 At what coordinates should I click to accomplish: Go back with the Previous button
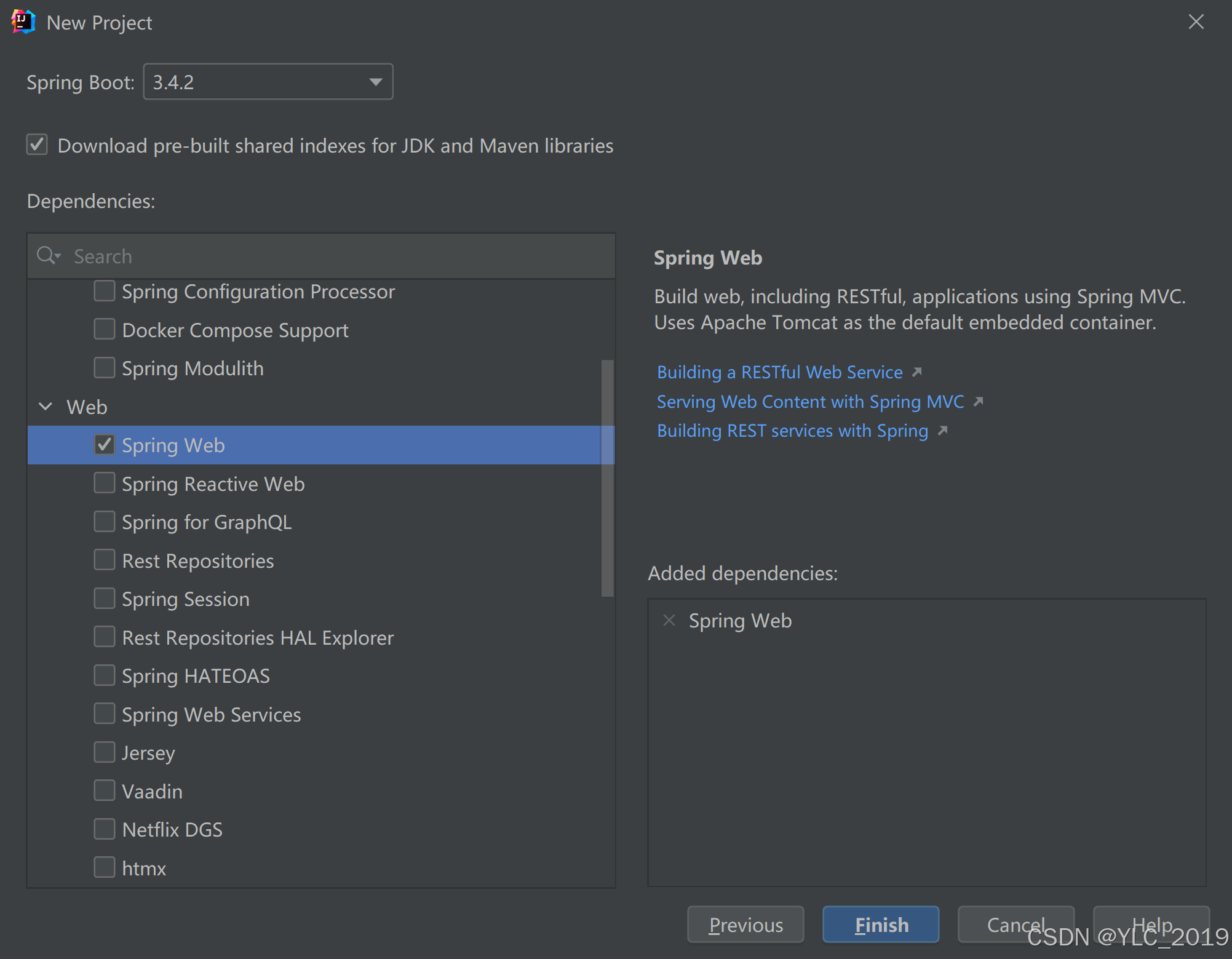745,925
